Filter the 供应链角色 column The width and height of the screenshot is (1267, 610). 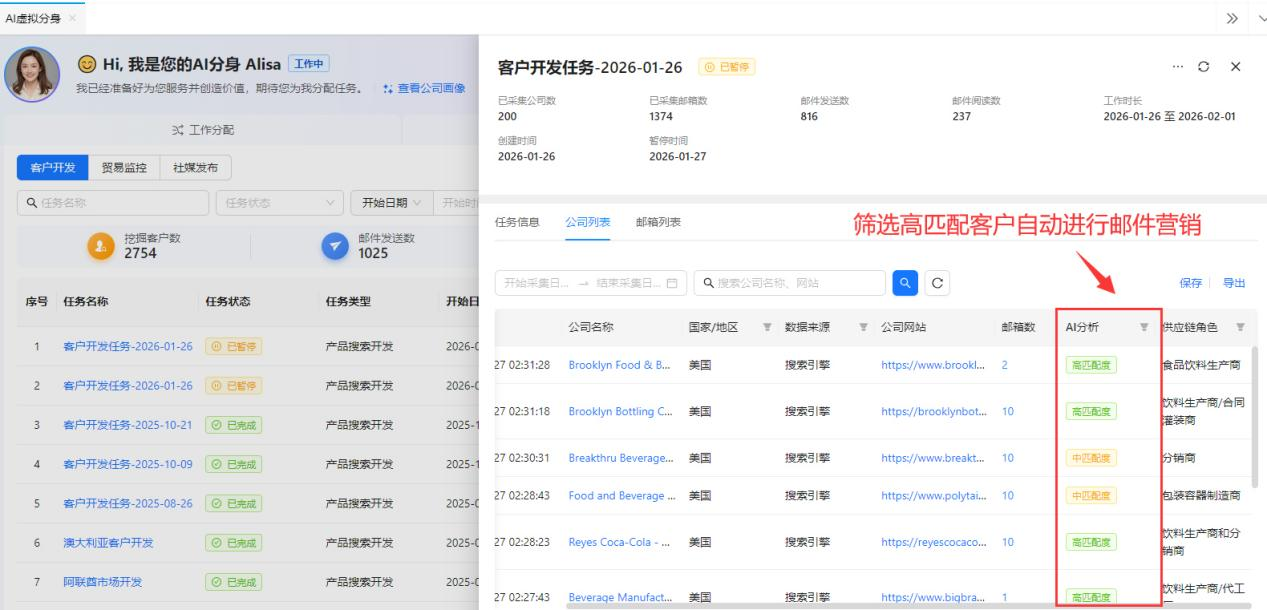coord(1240,327)
